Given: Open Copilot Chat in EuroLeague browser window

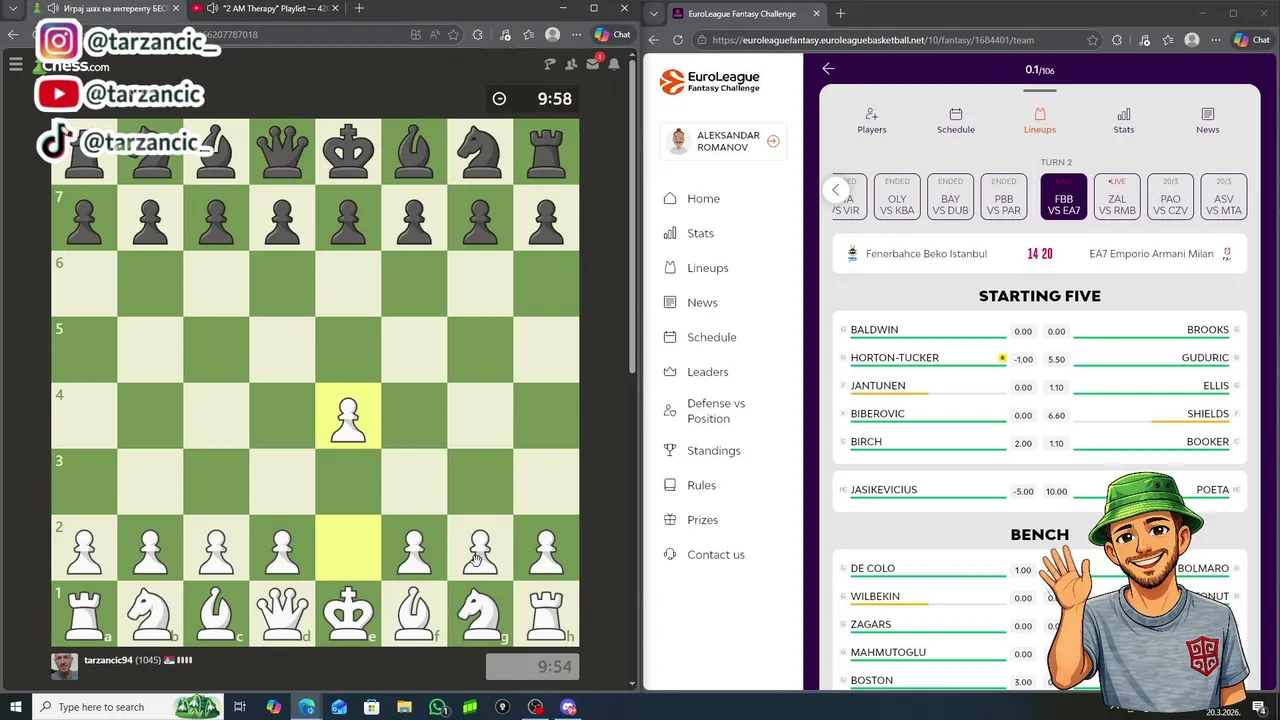Looking at the screenshot, I should click(x=1253, y=40).
